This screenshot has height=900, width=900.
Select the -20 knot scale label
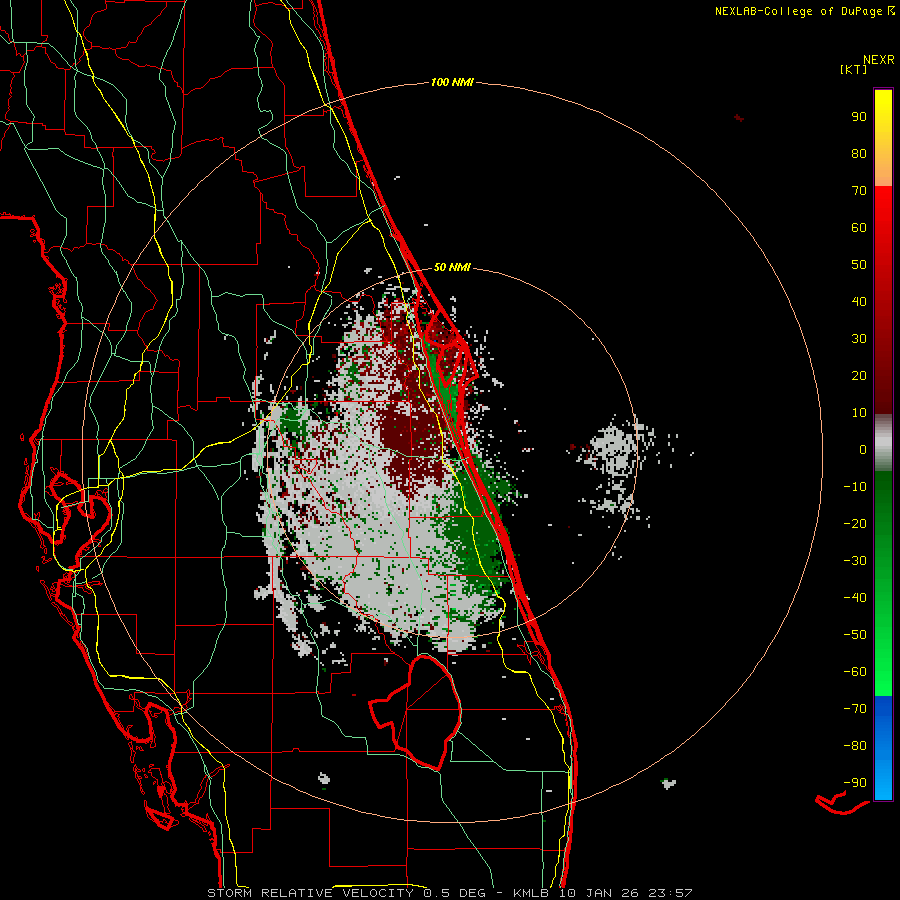pos(855,524)
